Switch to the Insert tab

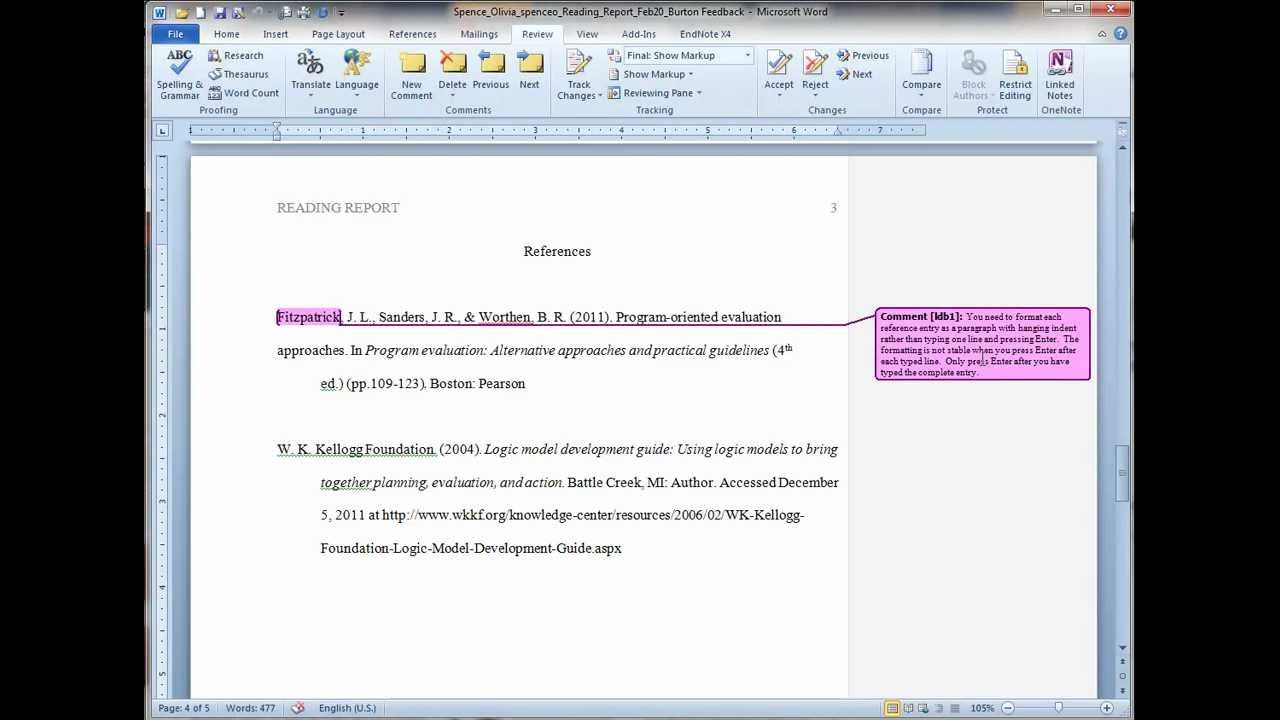point(276,34)
